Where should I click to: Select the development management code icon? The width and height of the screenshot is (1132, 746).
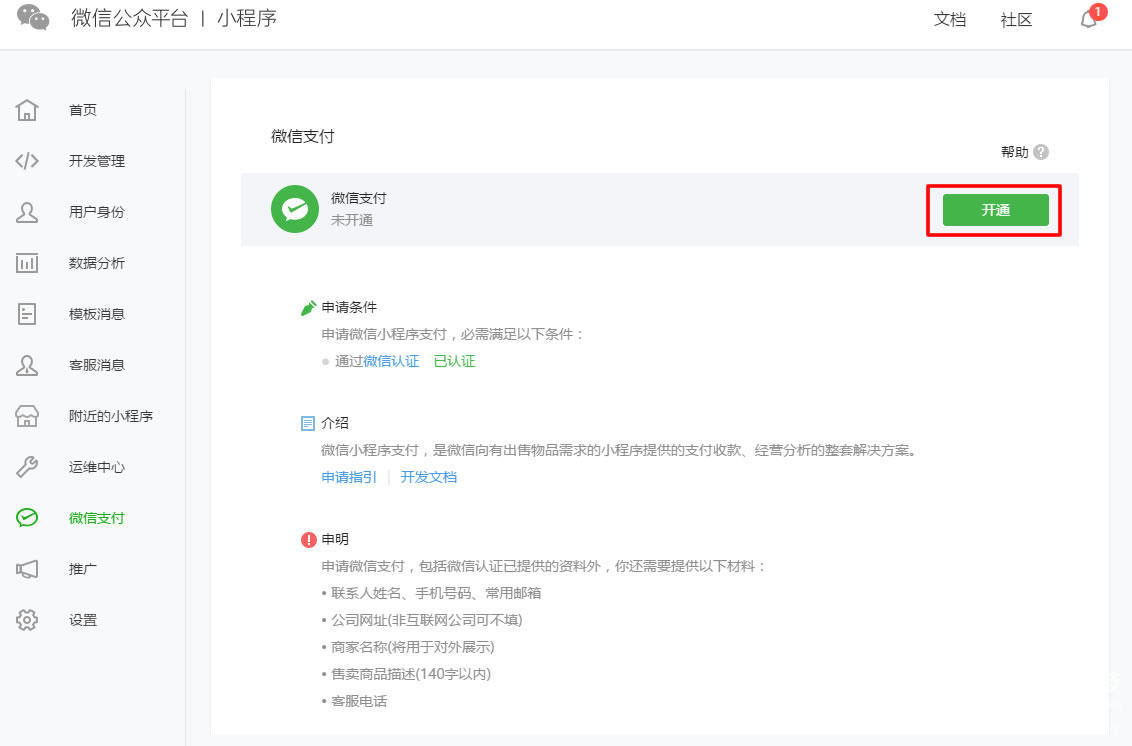point(27,161)
